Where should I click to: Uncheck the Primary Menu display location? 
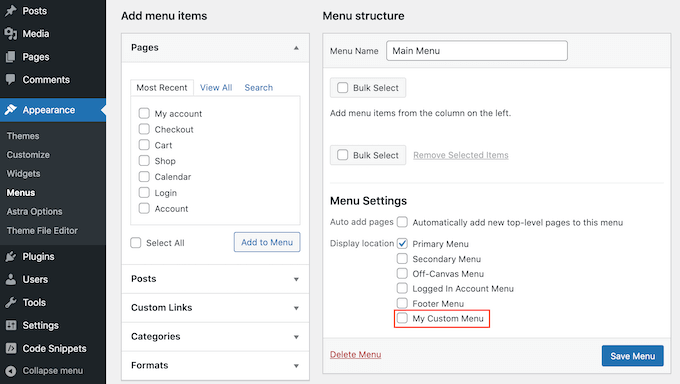402,243
